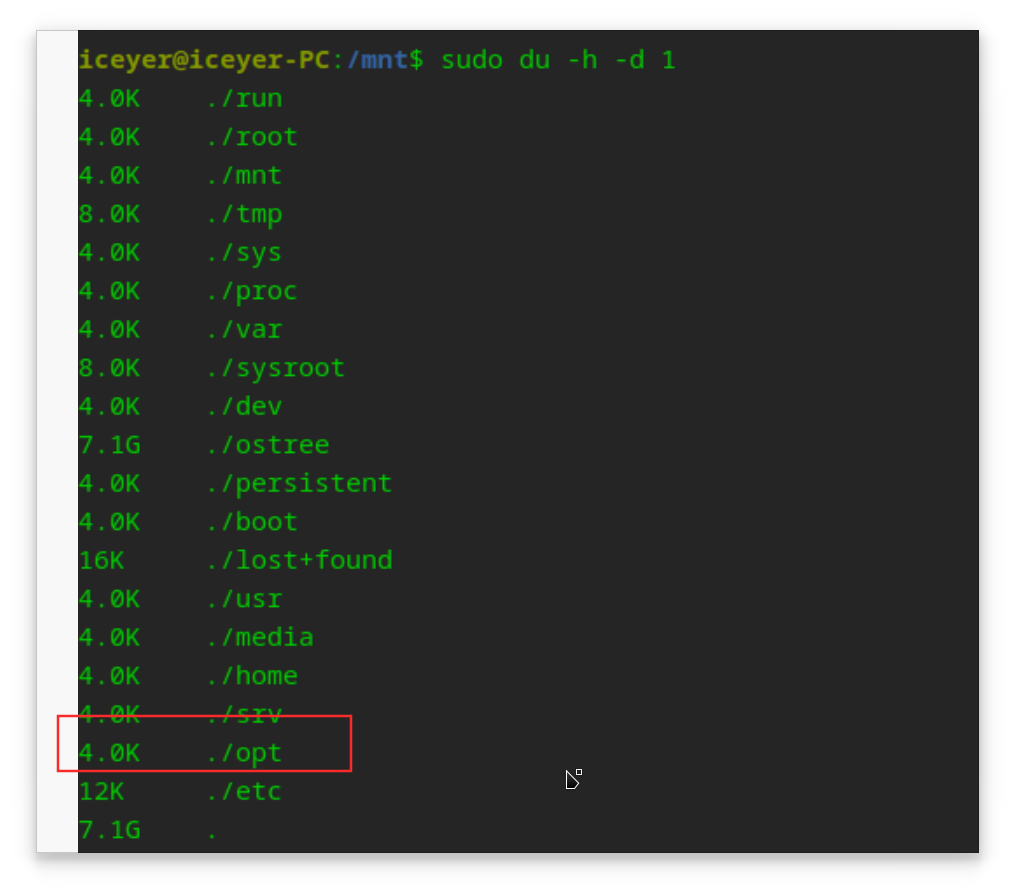Click the iceyer@iceyer-PC prompt text
Viewport: 1015px width, 895px height.
[x=204, y=60]
